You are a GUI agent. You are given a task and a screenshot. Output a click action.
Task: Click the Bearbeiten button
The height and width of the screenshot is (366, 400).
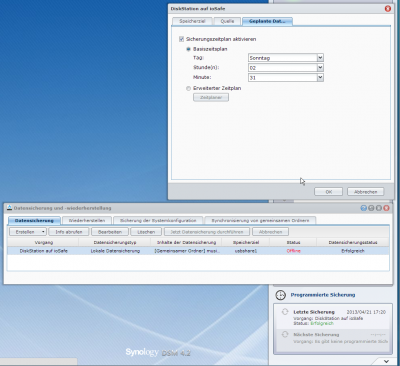click(x=110, y=232)
